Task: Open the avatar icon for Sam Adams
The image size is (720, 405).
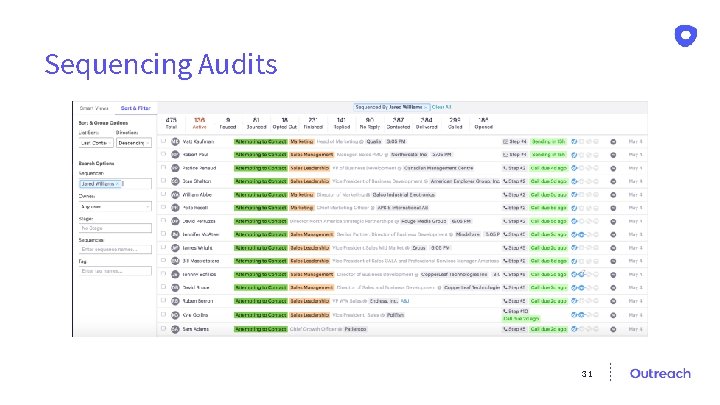Action: coord(175,329)
